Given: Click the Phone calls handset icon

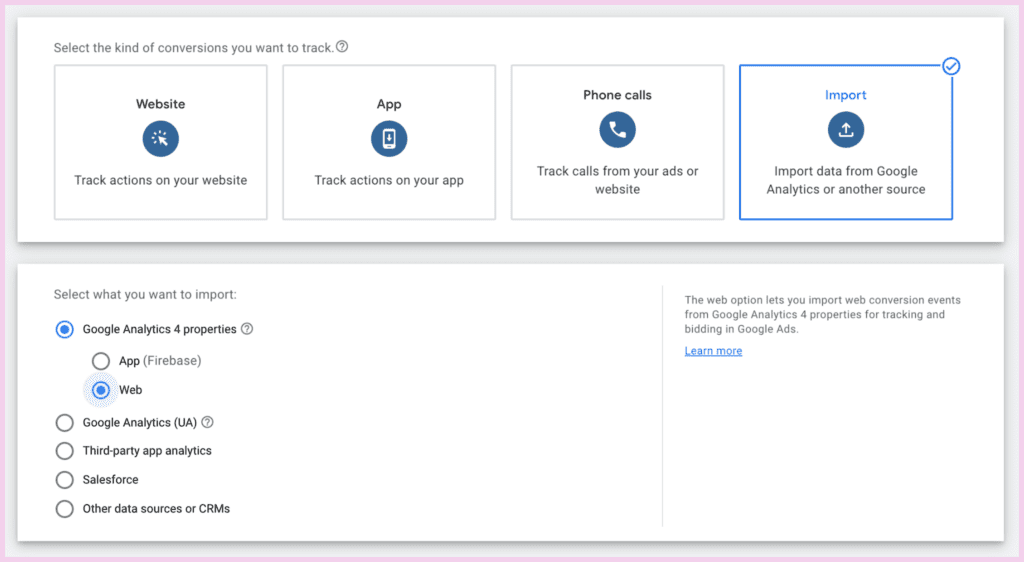Looking at the screenshot, I should pyautogui.click(x=617, y=129).
